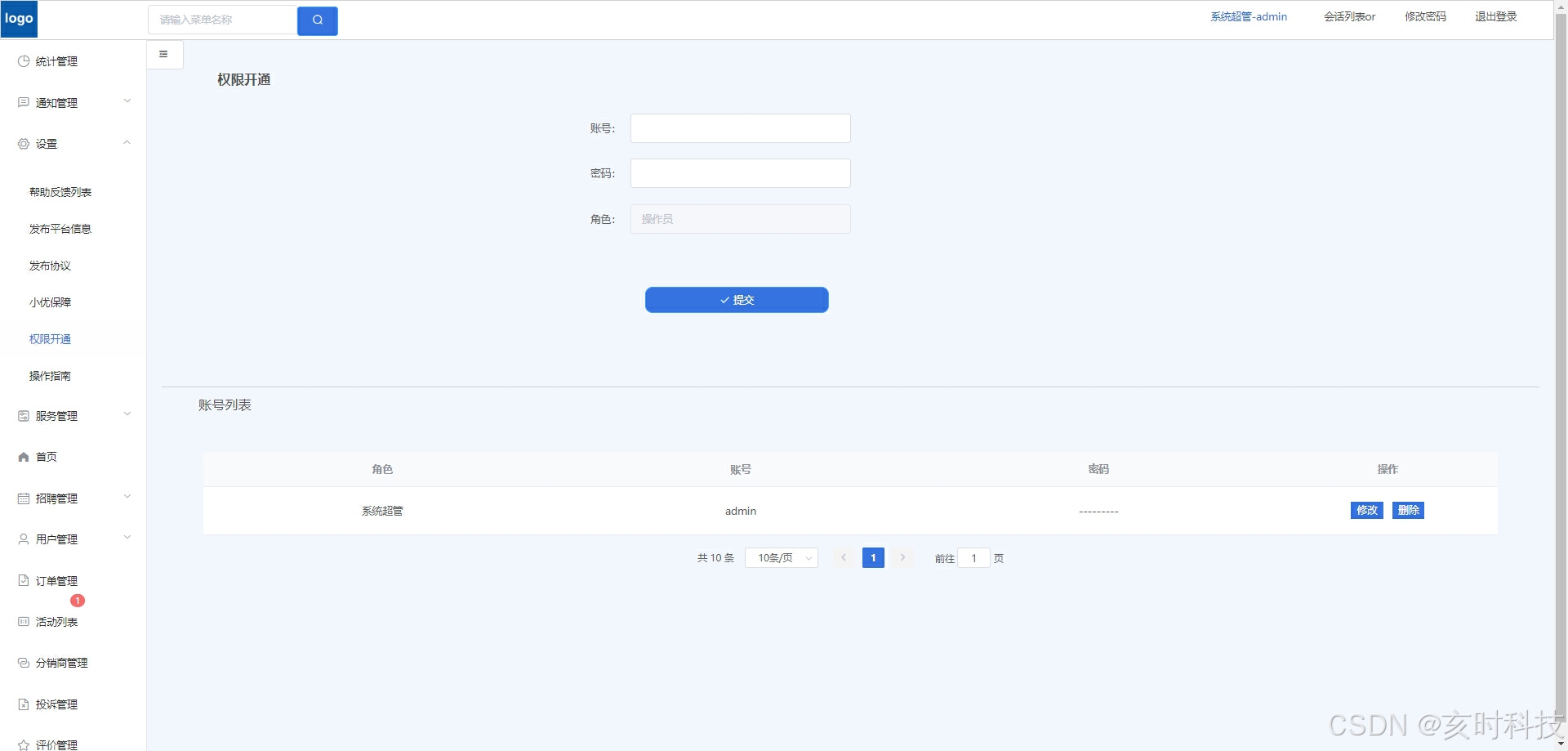Click the file icon beside 投诉管理
This screenshot has width=1568, height=751.
24,704
